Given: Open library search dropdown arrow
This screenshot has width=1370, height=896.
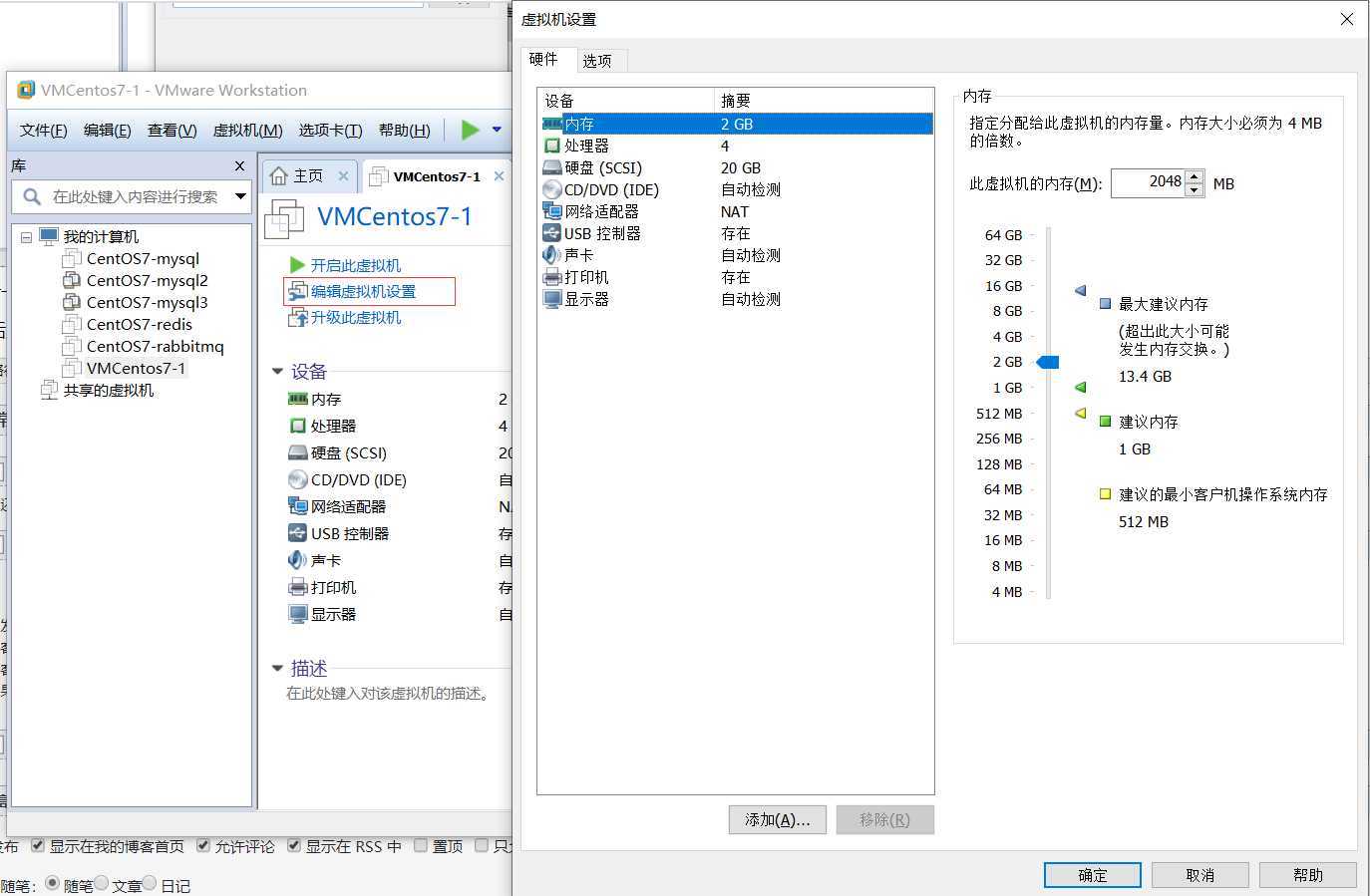Looking at the screenshot, I should [240, 196].
